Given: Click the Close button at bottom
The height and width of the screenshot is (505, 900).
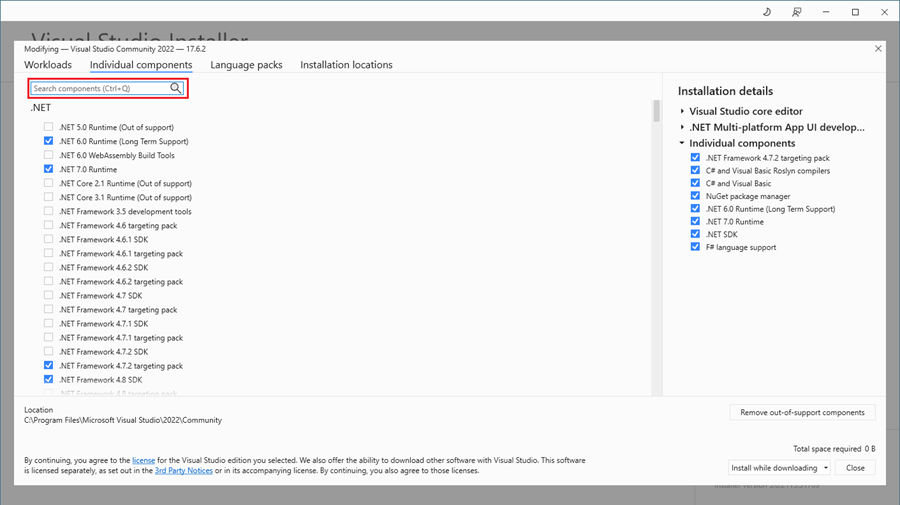Looking at the screenshot, I should [855, 468].
